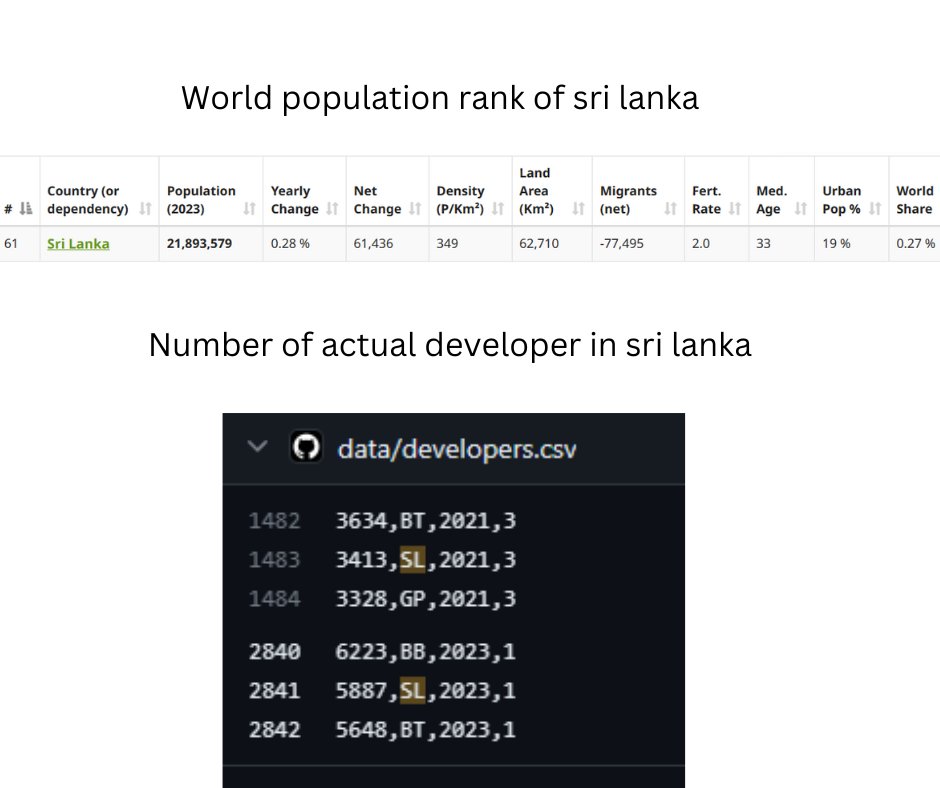Click the Yearly Change sort icon
940x788 pixels.
[x=330, y=209]
